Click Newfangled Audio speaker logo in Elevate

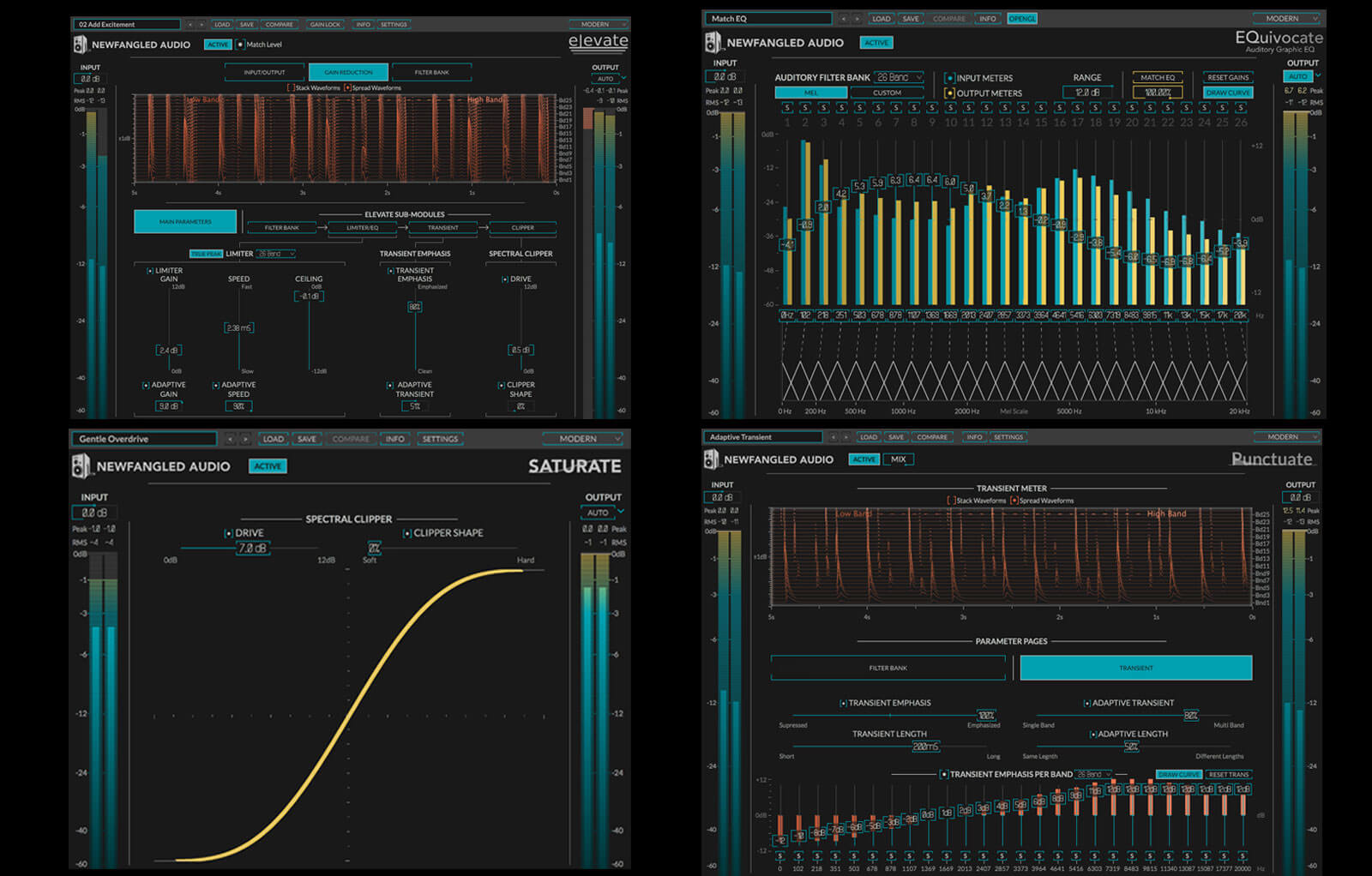[x=81, y=44]
